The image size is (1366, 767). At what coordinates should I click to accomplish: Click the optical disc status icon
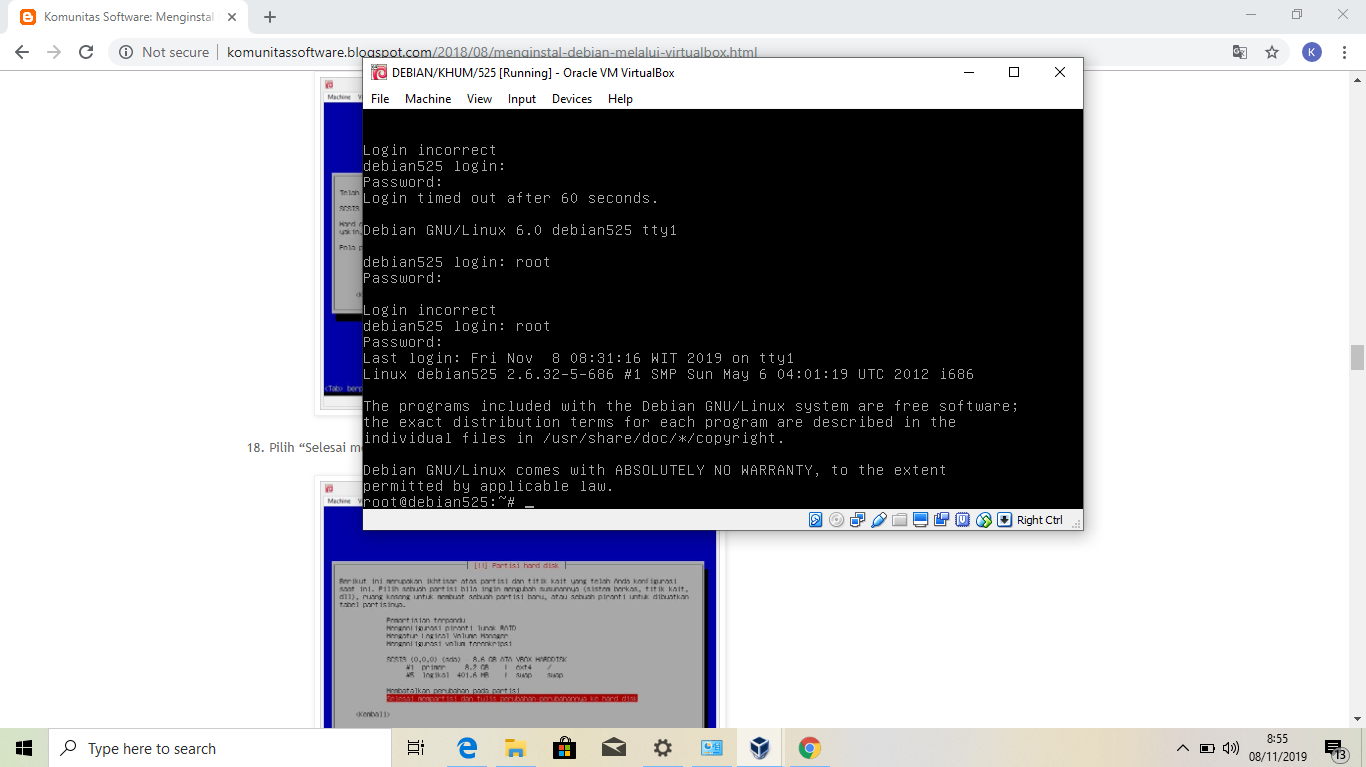pos(836,520)
